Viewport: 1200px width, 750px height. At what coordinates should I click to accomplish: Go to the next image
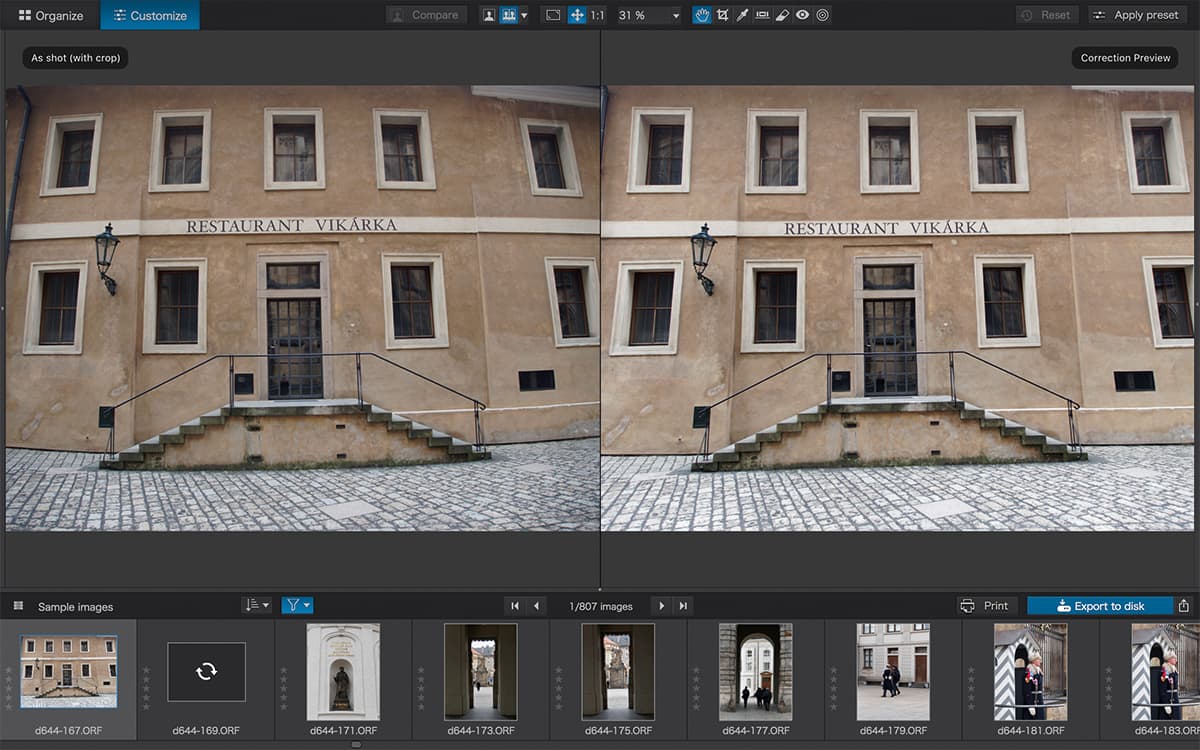coord(661,606)
